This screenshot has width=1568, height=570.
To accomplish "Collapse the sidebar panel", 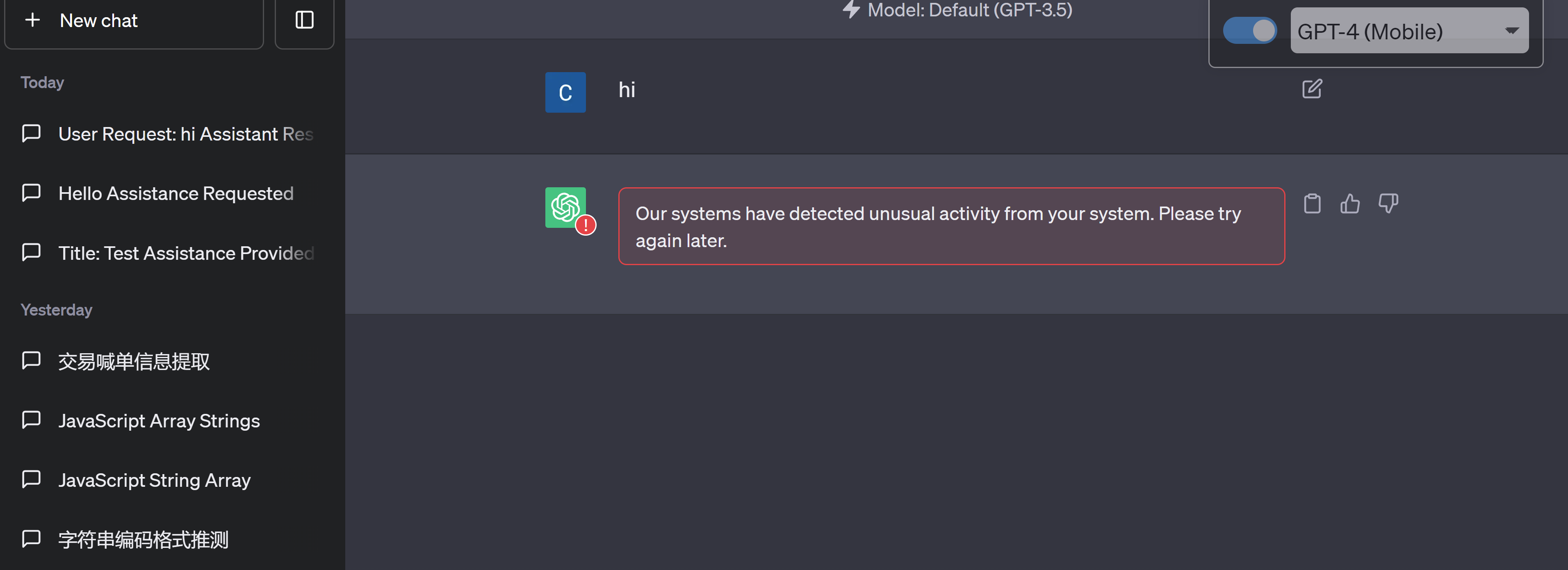I will pyautogui.click(x=304, y=20).
